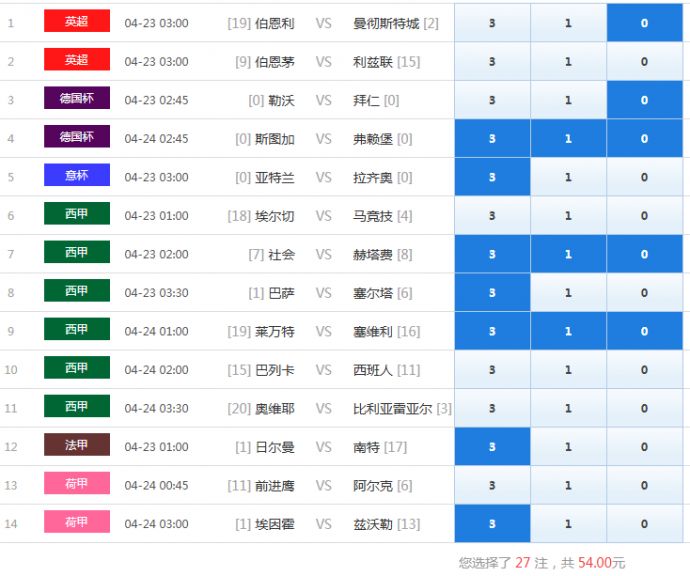The width and height of the screenshot is (690, 576).
Task: Click the 德国杯 tag in row 3
Action: tap(77, 98)
